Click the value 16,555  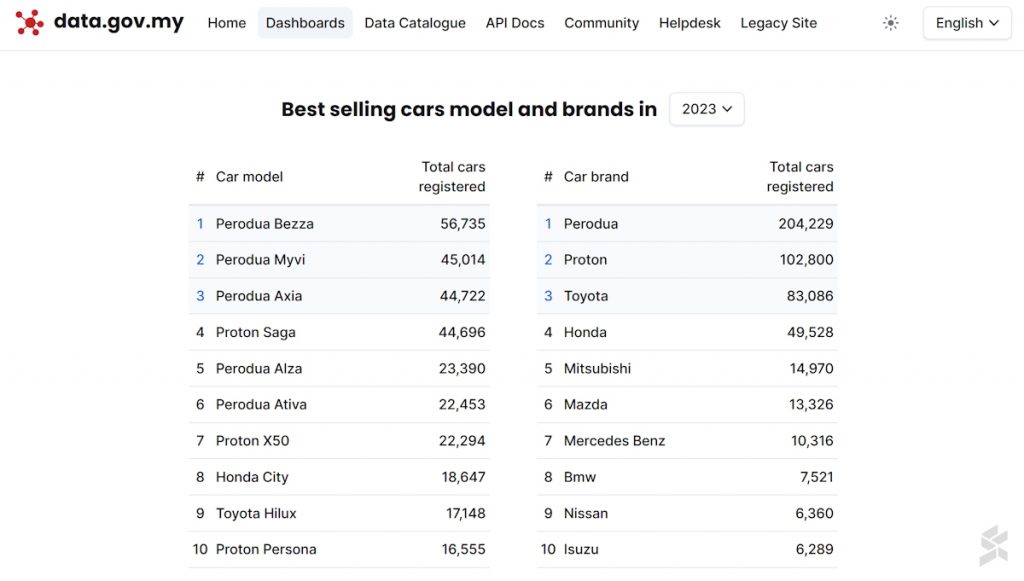[463, 550]
